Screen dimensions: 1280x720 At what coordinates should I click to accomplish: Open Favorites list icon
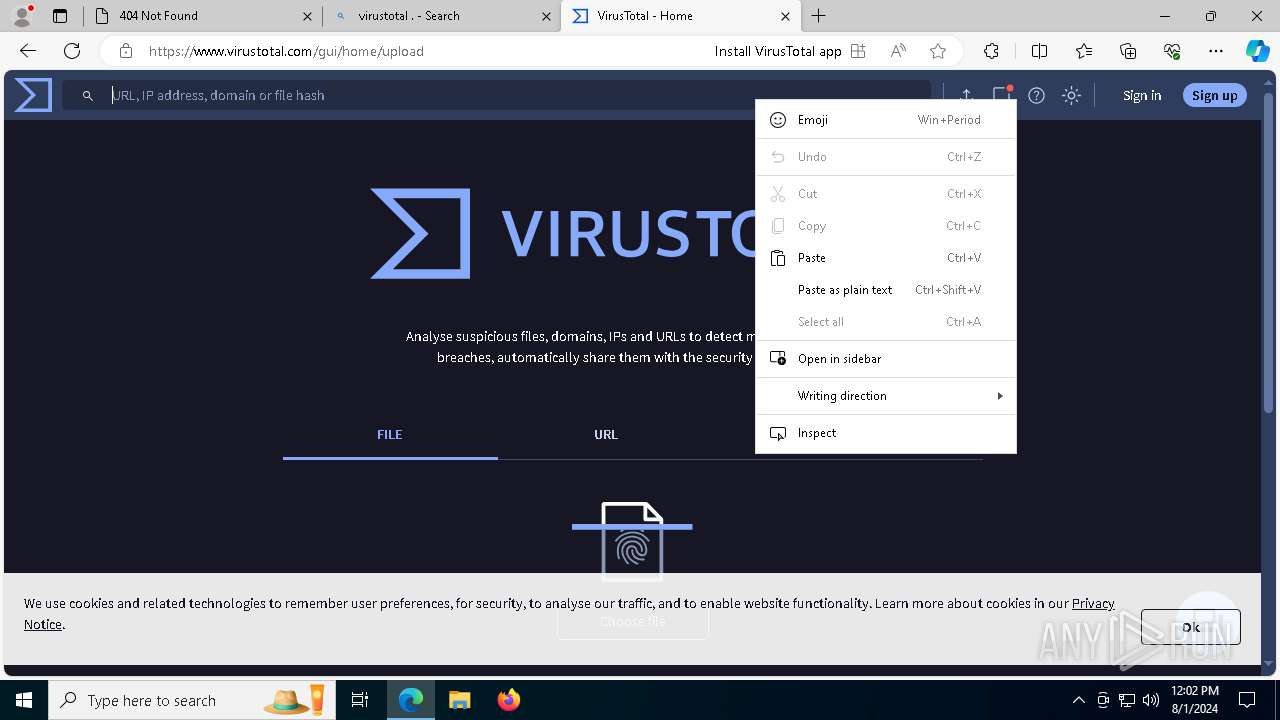(1084, 51)
